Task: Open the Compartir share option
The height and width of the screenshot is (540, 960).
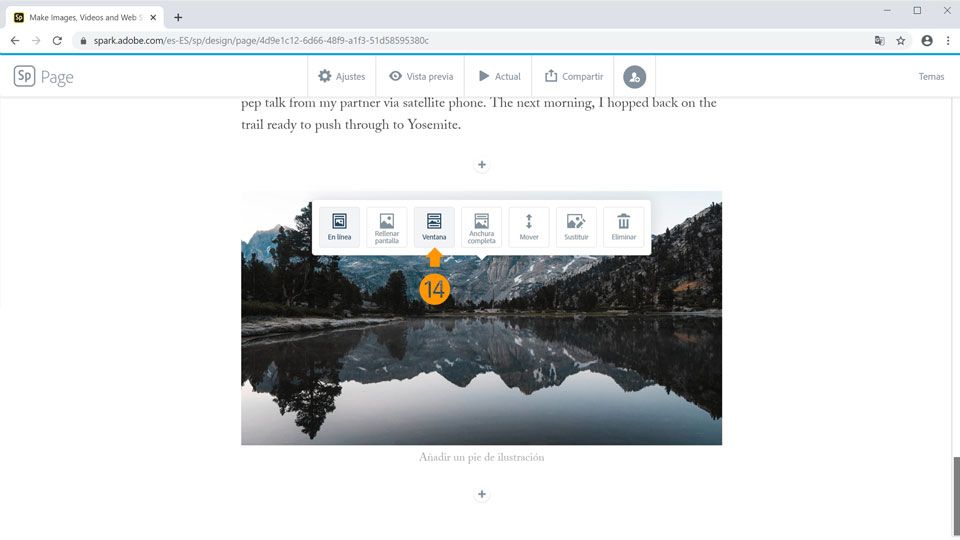Action: (574, 77)
